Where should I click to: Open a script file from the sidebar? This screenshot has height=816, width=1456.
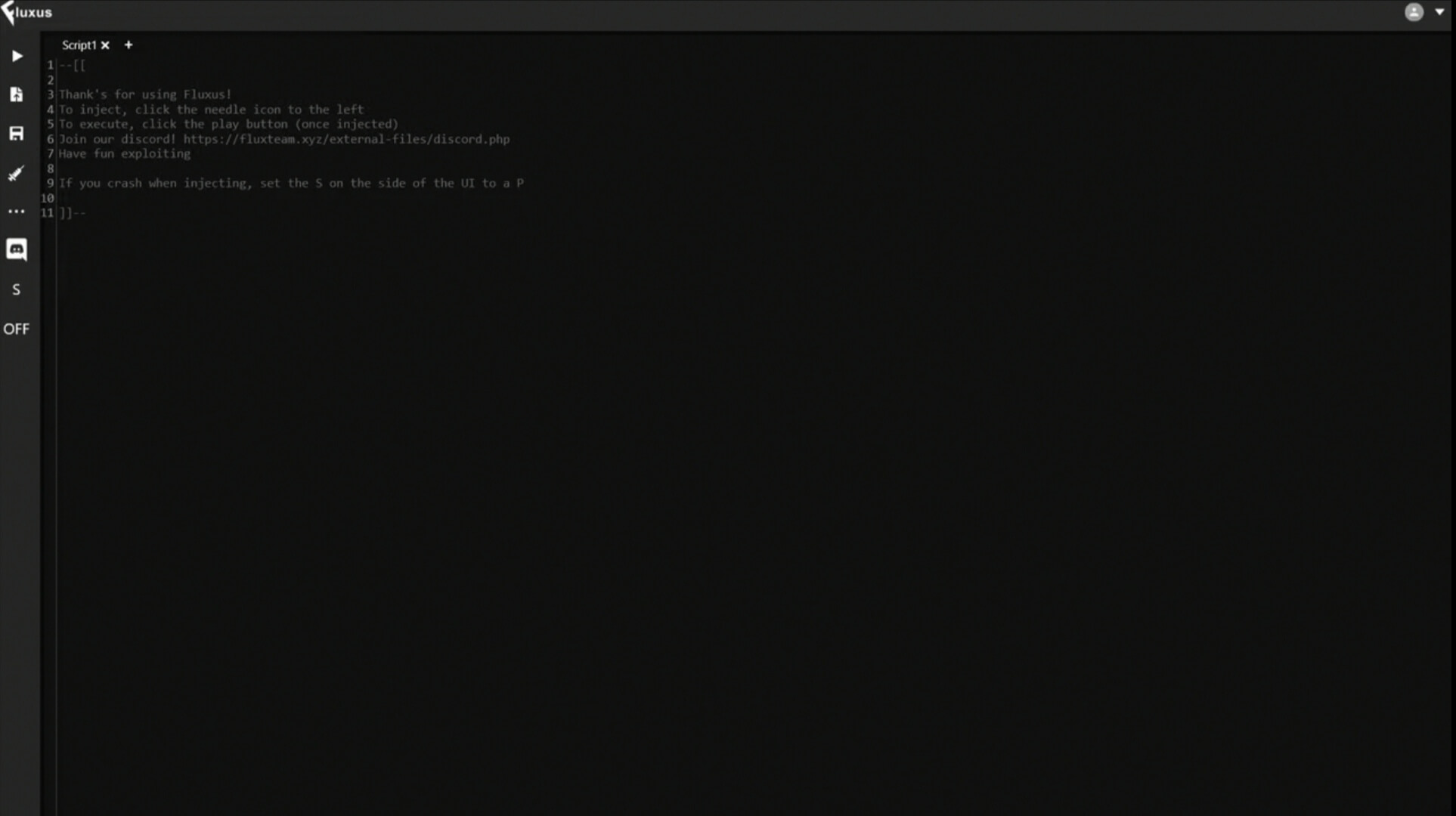click(x=16, y=94)
